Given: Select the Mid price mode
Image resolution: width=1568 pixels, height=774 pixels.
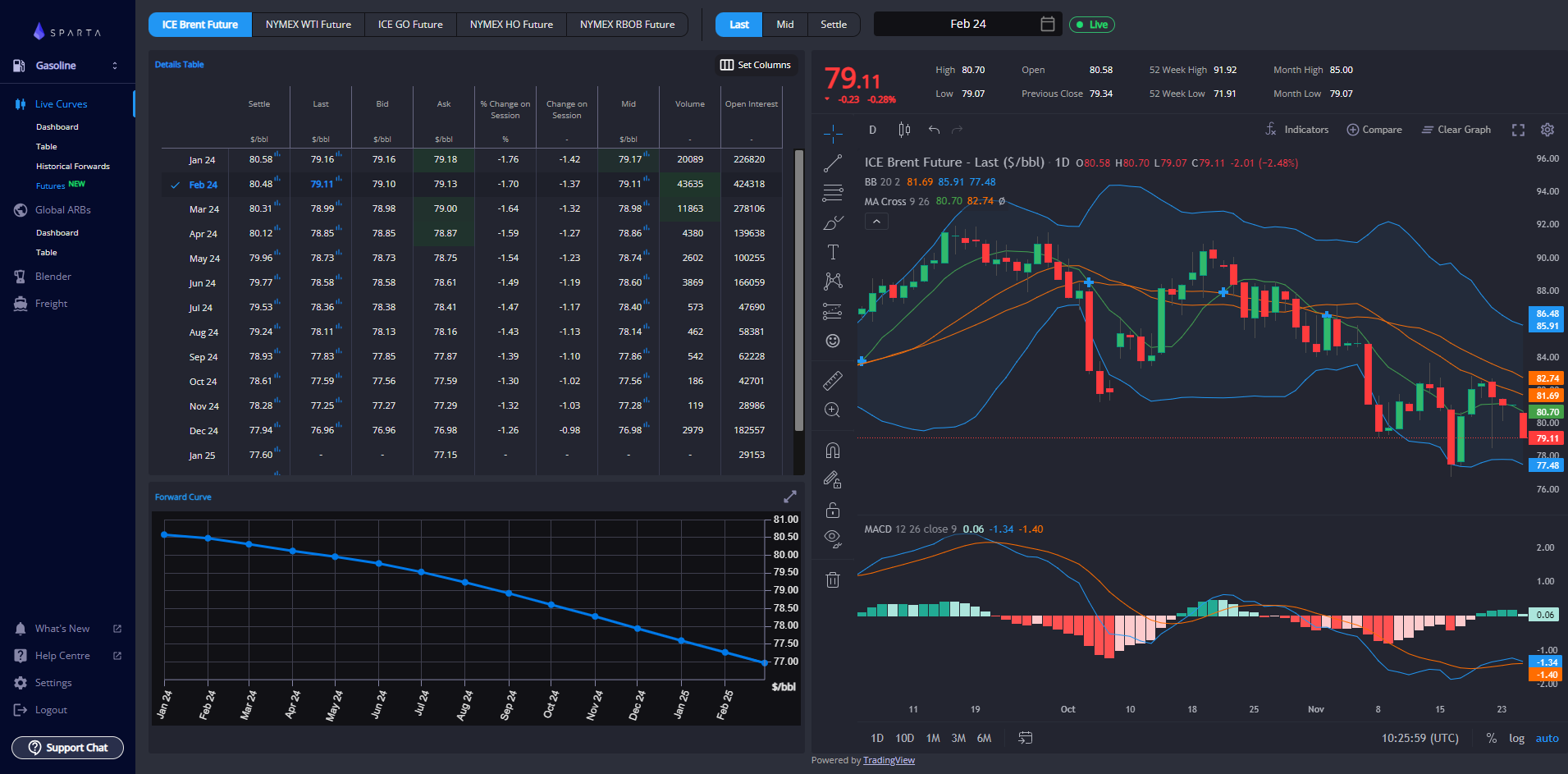Looking at the screenshot, I should (x=785, y=25).
